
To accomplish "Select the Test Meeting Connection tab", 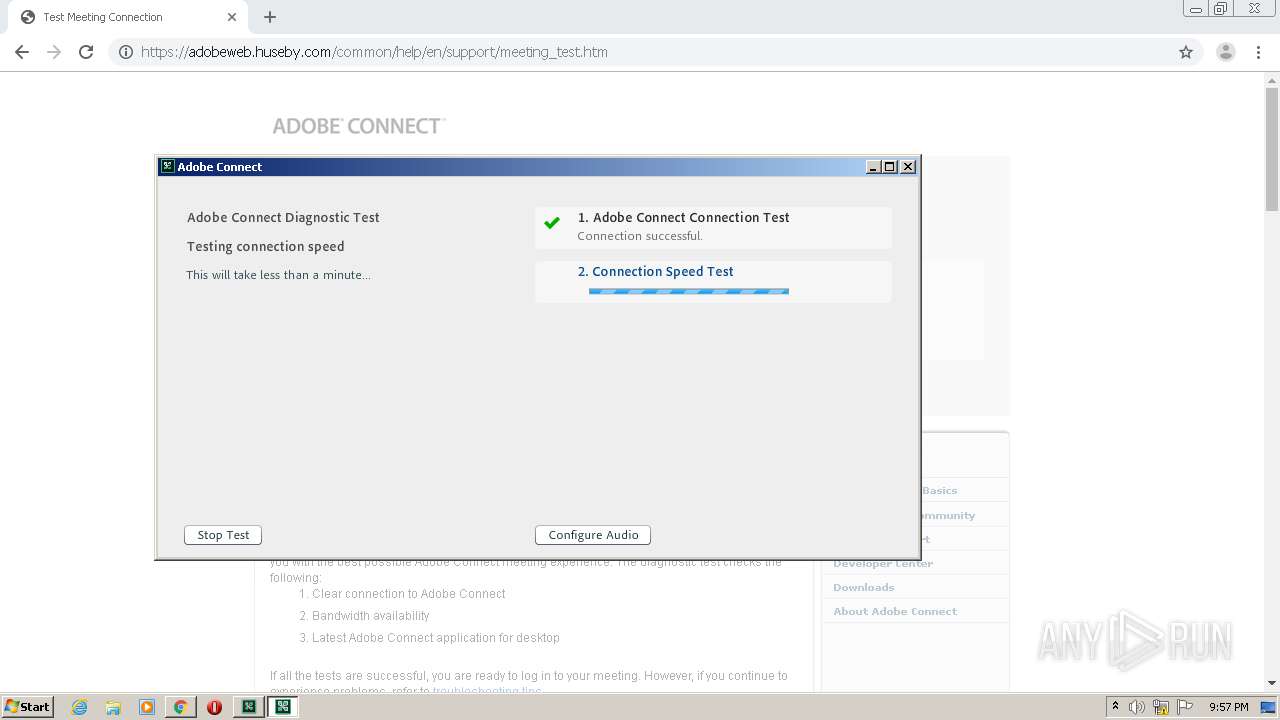I will tap(126, 17).
